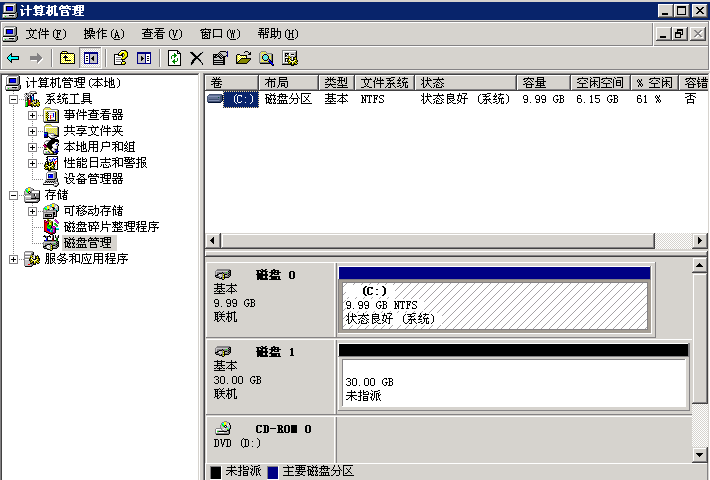Click the 文件系统 column header

click(x=385, y=82)
